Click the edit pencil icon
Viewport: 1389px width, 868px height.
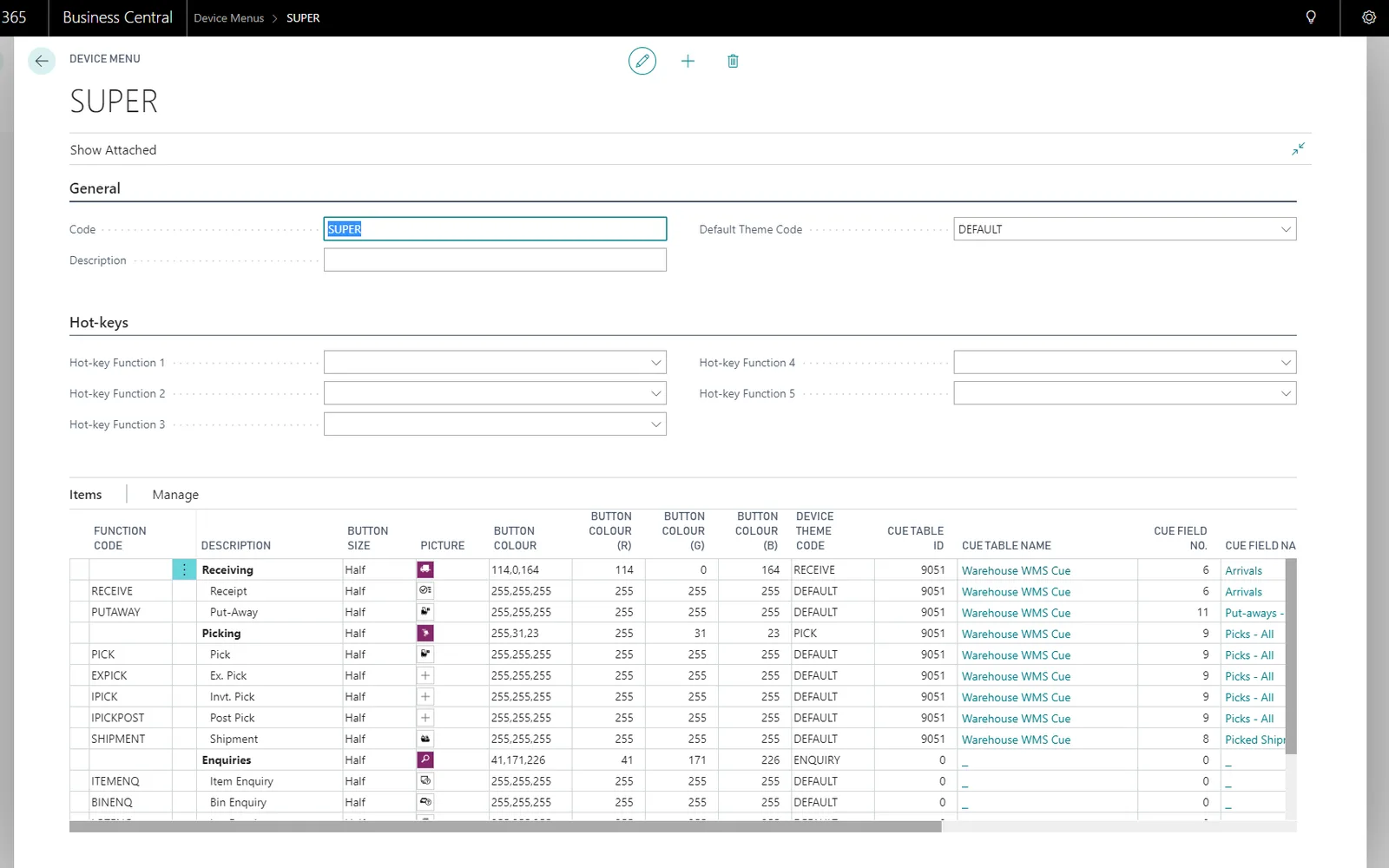point(642,61)
